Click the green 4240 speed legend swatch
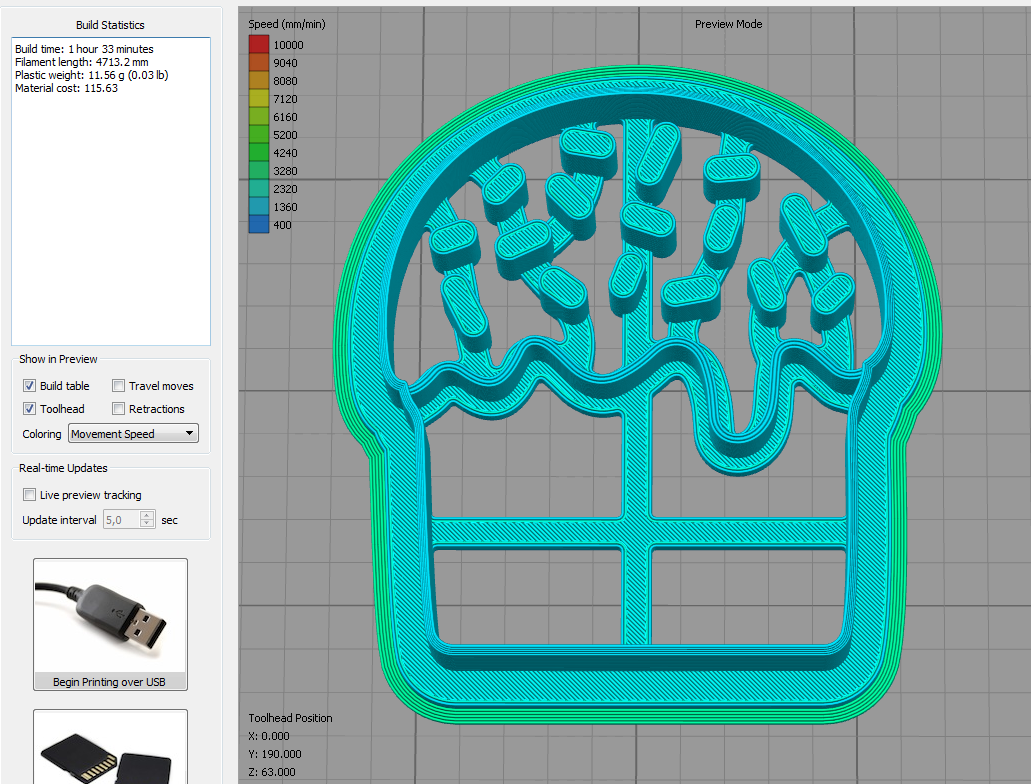1031x784 pixels. pos(259,153)
